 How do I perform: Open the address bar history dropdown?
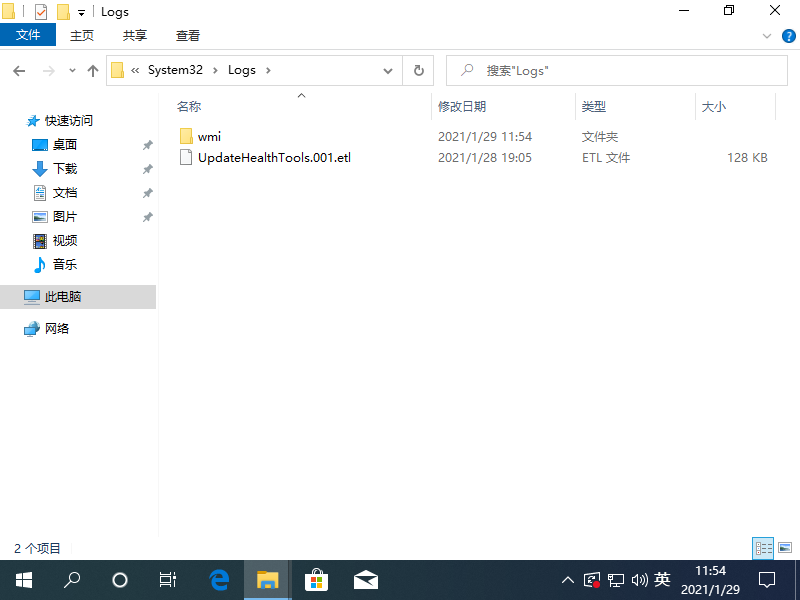click(388, 70)
